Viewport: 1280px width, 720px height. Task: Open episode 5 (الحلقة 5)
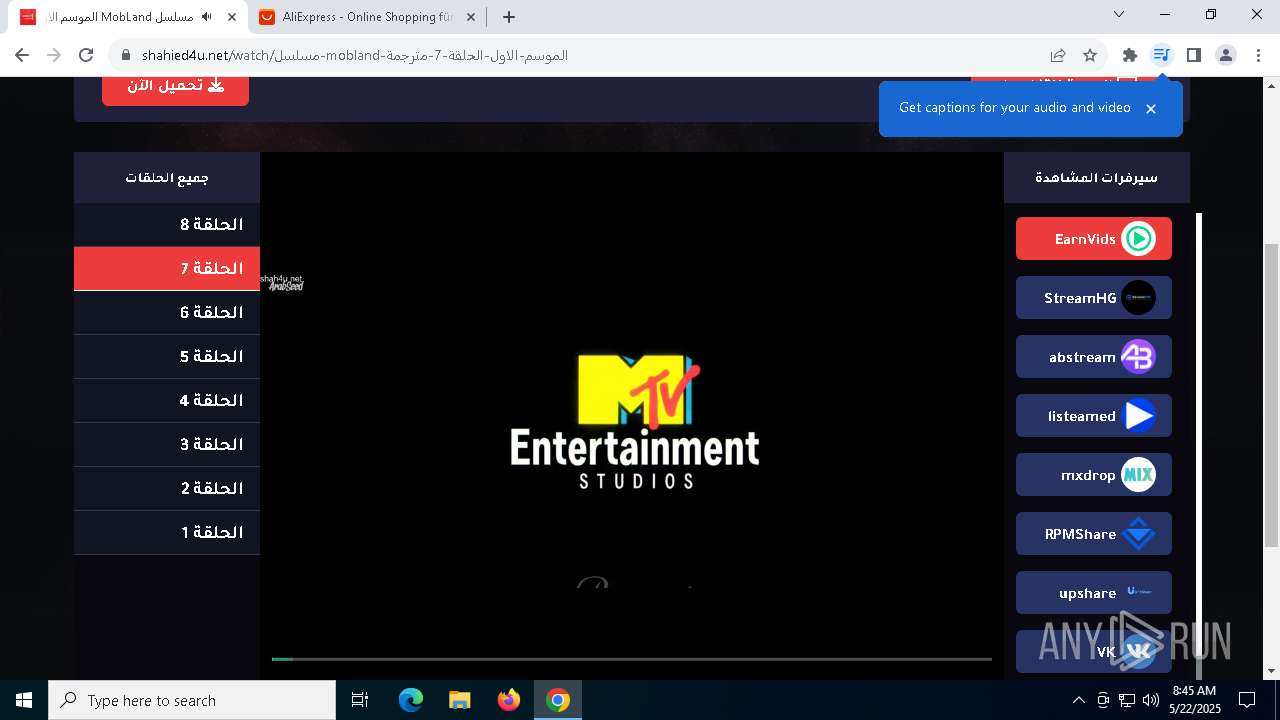click(x=167, y=356)
